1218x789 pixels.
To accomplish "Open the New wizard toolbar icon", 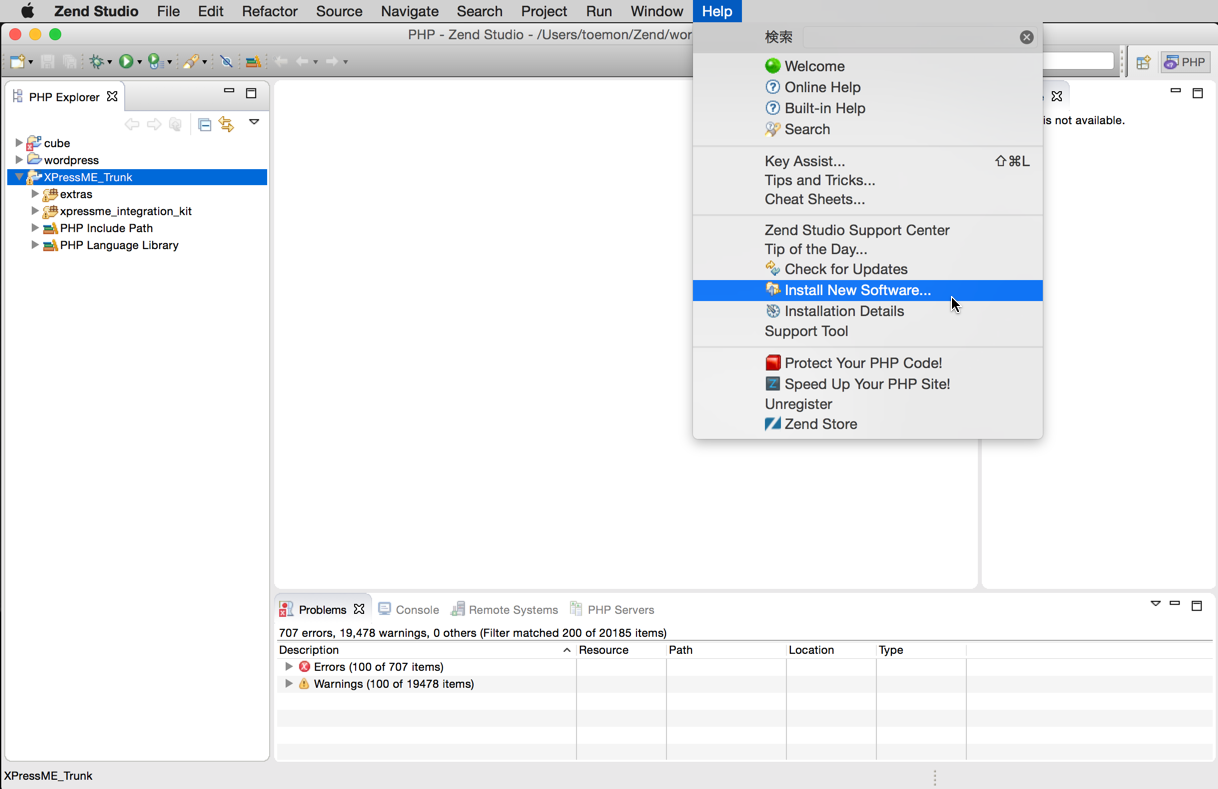I will coord(17,62).
